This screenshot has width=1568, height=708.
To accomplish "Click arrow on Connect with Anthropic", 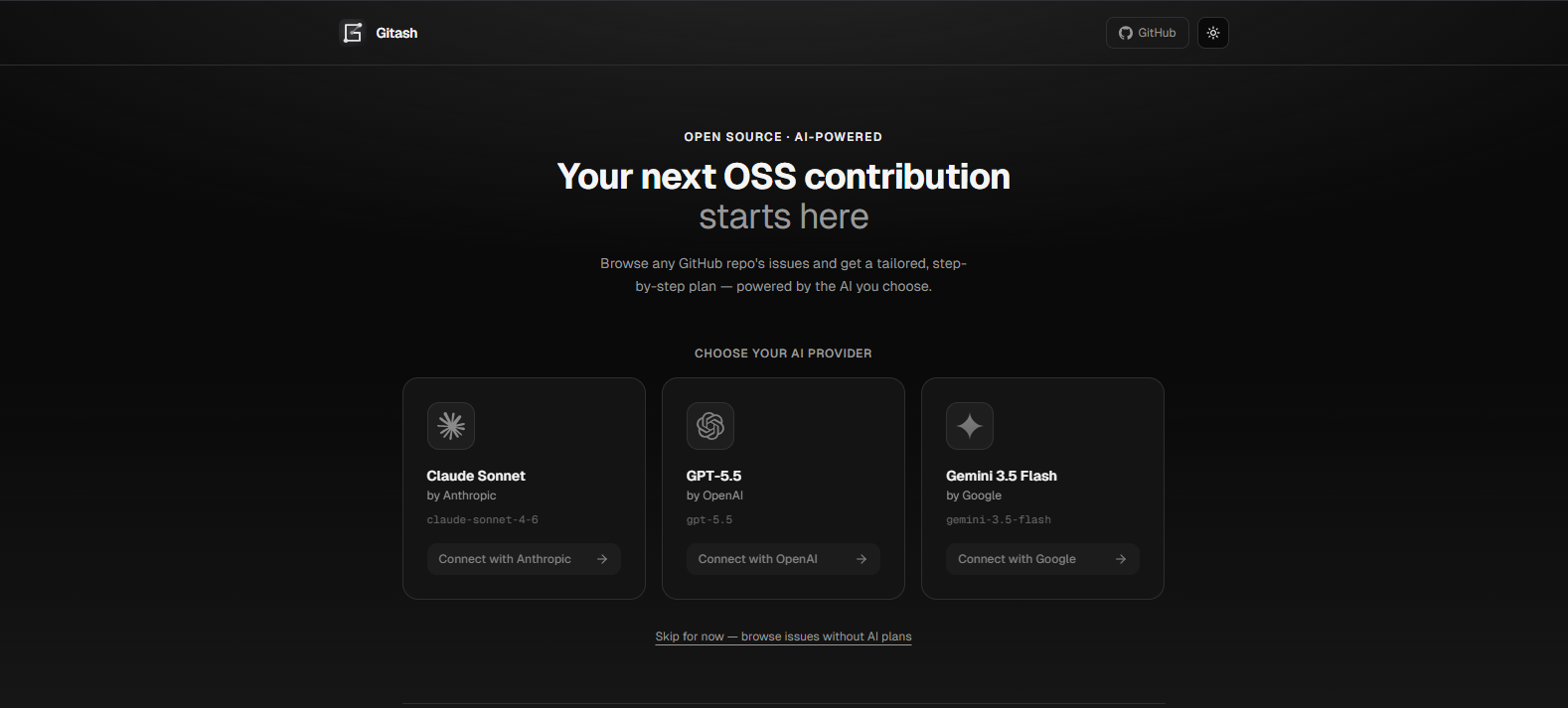I will point(602,559).
